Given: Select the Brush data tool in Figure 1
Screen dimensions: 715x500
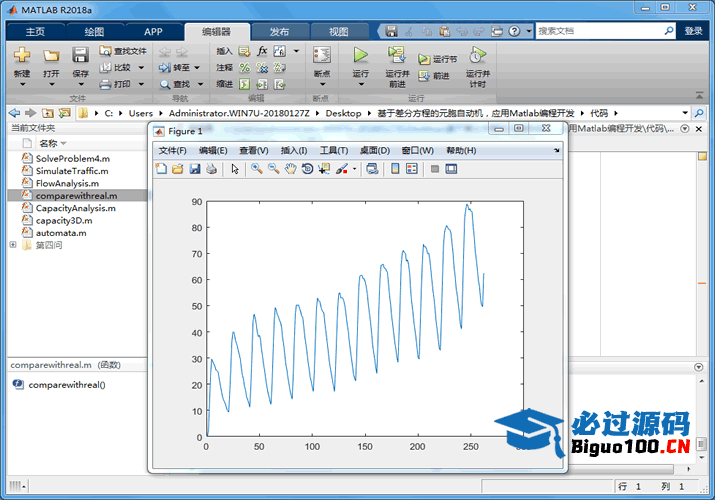Looking at the screenshot, I should pyautogui.click(x=342, y=169).
